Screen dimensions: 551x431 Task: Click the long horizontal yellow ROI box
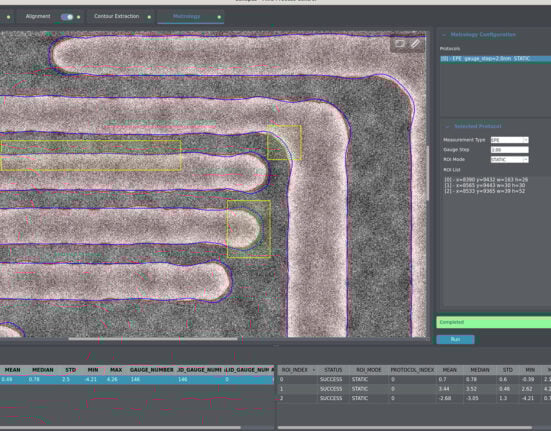click(x=91, y=156)
